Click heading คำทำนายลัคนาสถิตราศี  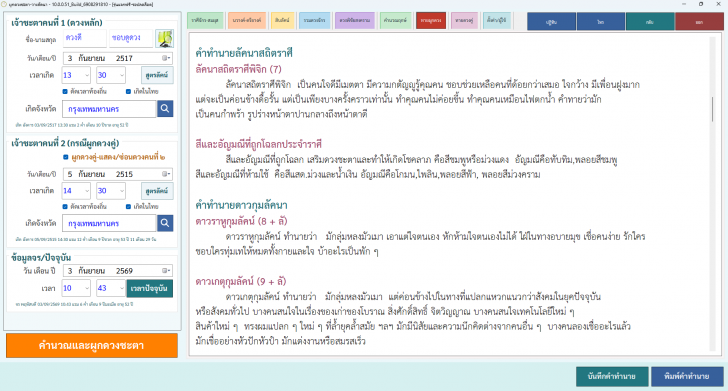click(244, 53)
